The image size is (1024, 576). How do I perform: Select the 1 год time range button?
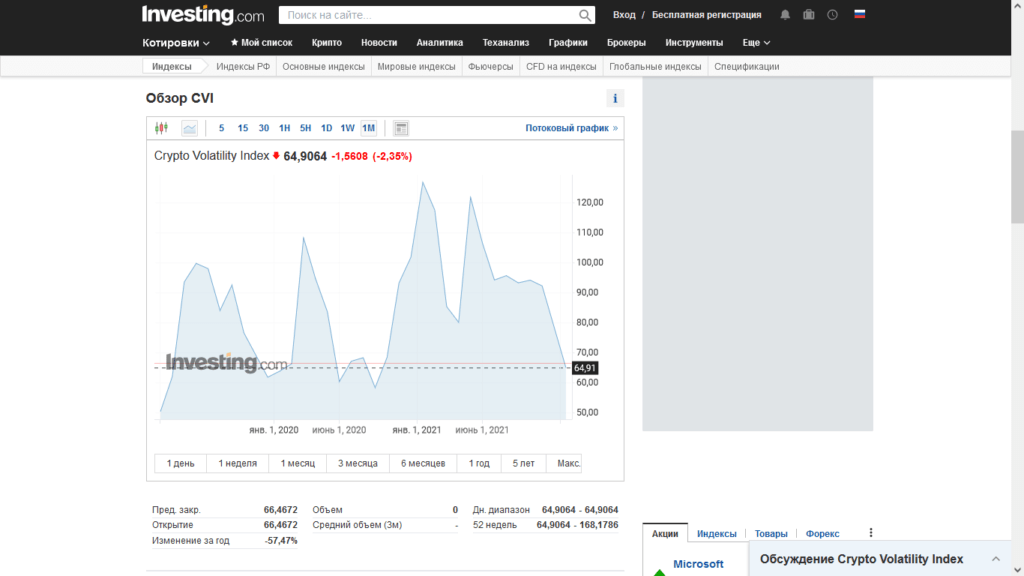[x=480, y=463]
